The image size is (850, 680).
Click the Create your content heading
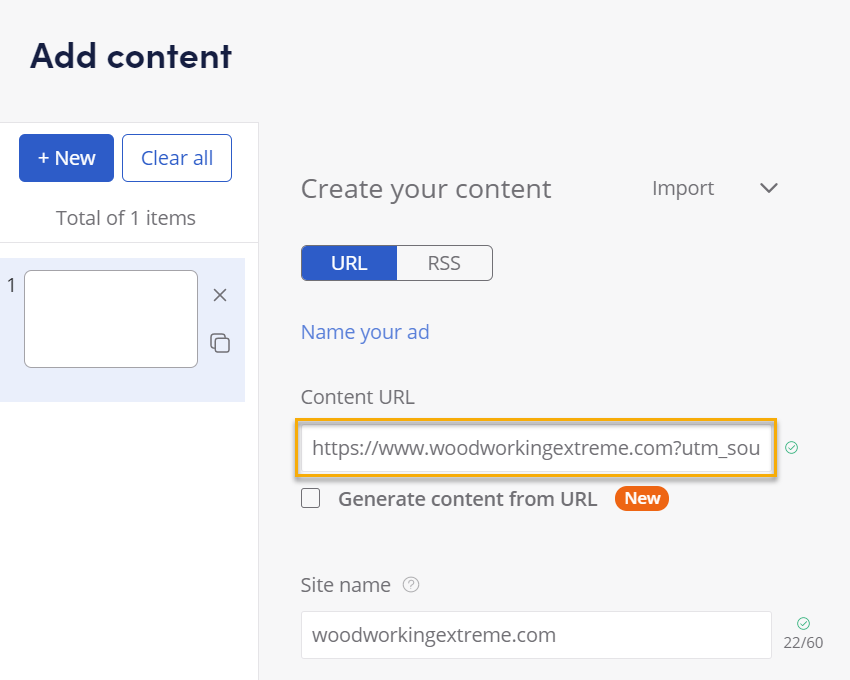point(426,189)
